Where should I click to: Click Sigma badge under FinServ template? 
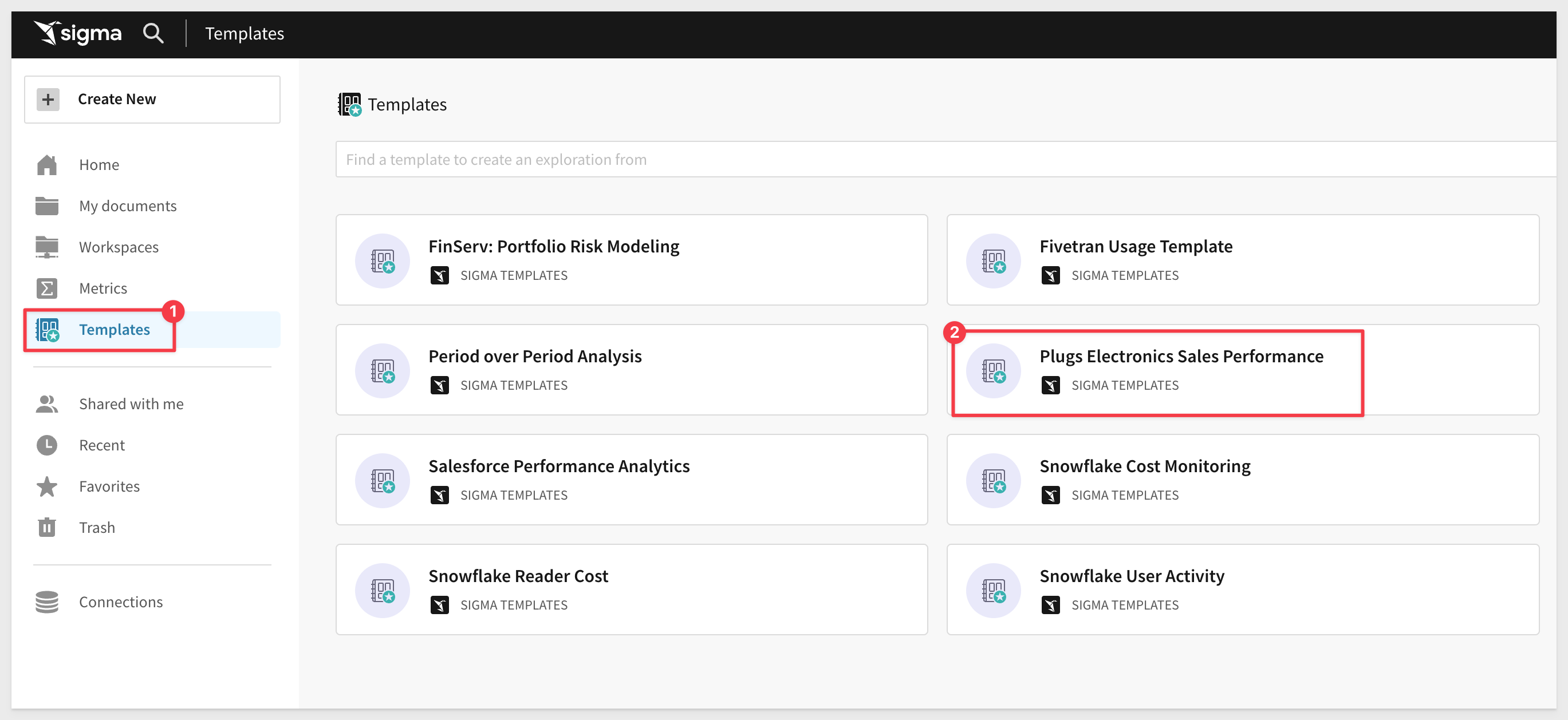[439, 275]
